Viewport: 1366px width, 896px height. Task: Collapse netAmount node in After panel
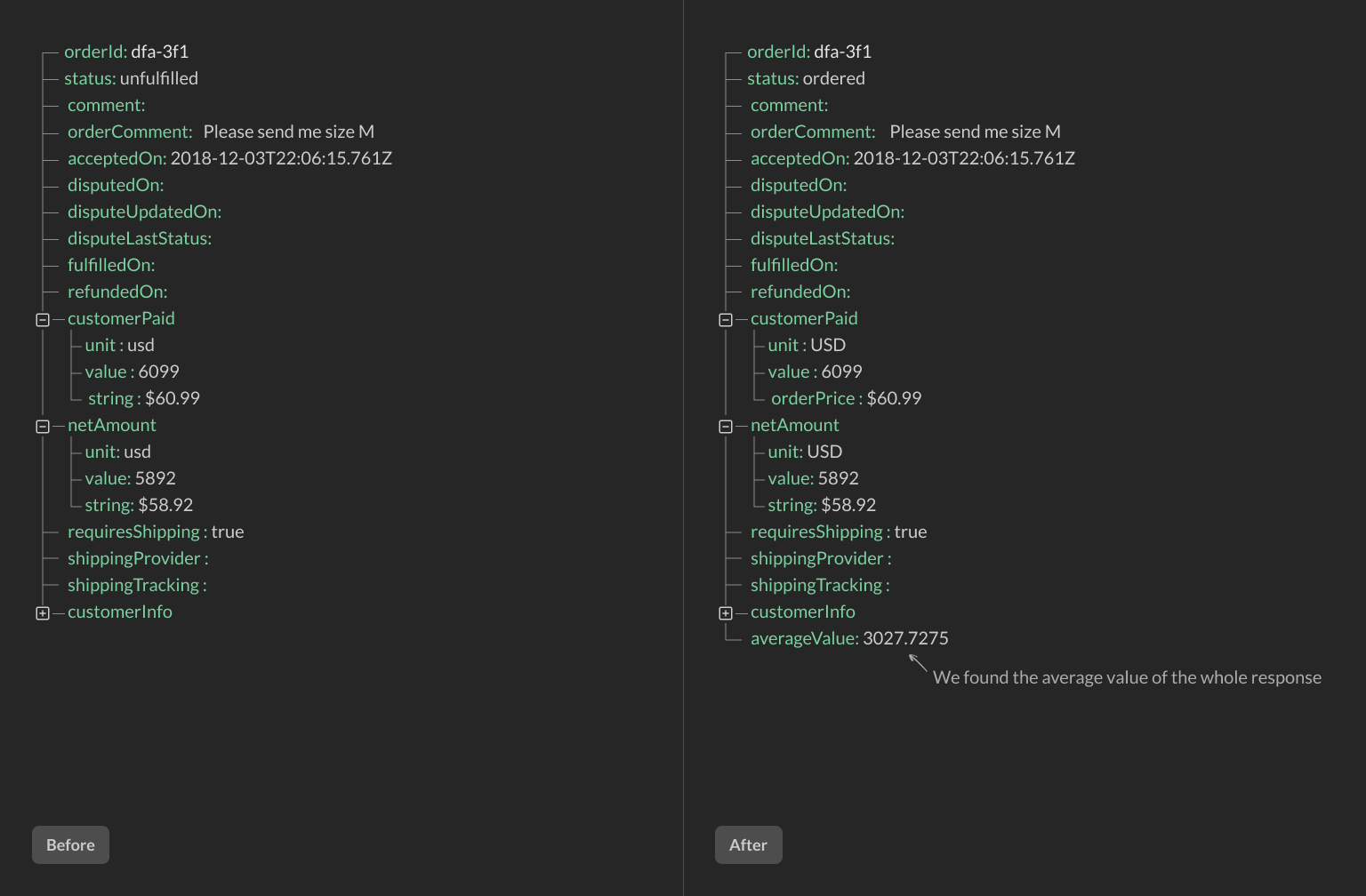coord(726,427)
